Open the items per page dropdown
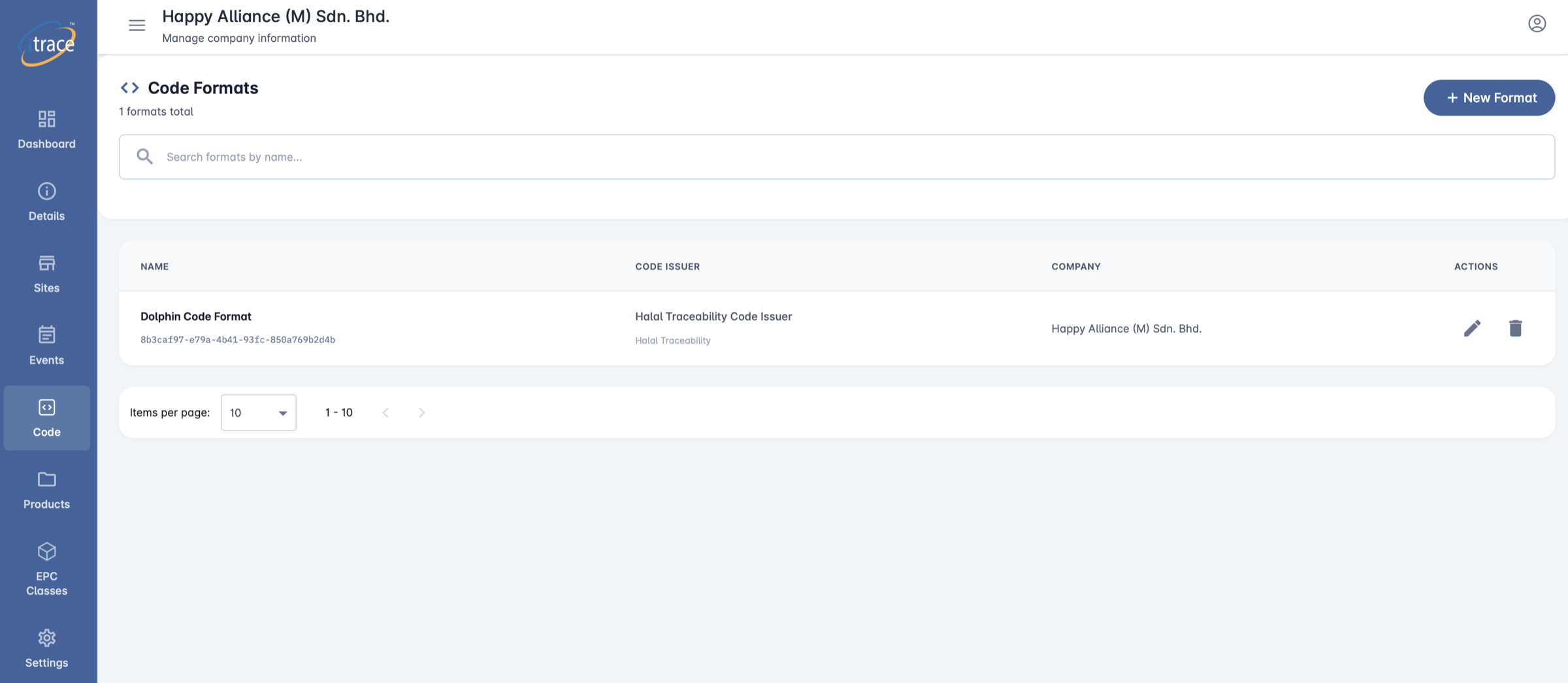The height and width of the screenshot is (683, 1568). pyautogui.click(x=258, y=412)
